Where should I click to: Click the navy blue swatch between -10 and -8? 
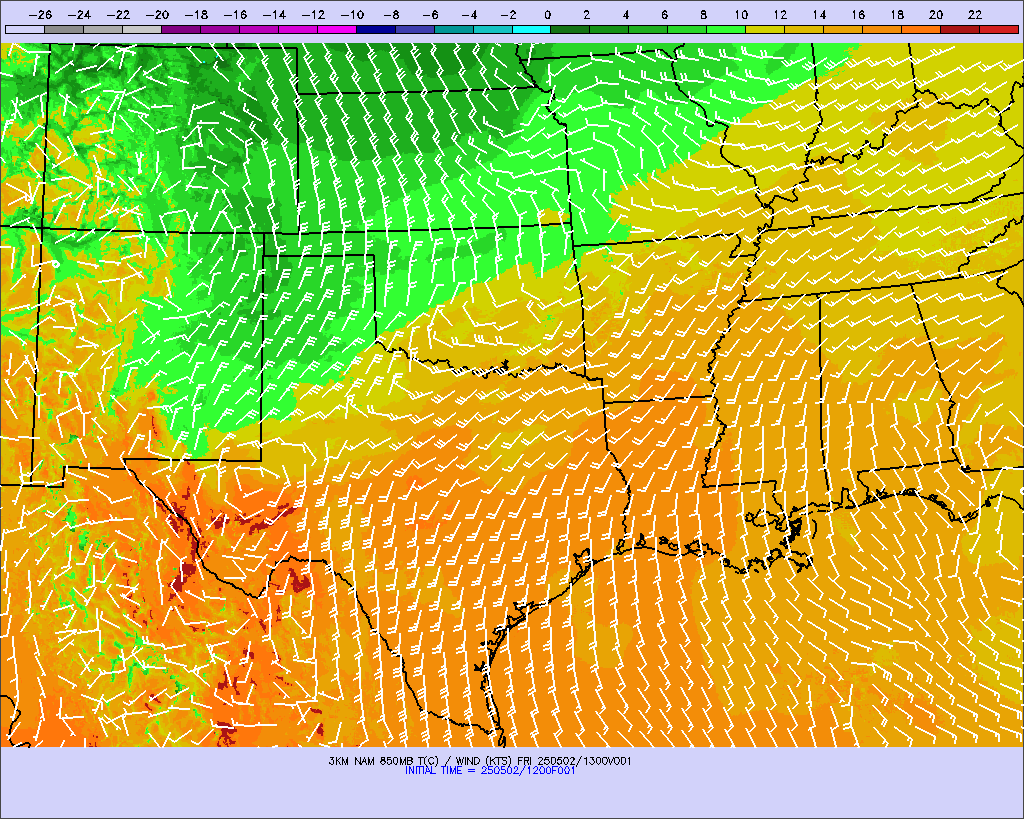pyautogui.click(x=376, y=29)
